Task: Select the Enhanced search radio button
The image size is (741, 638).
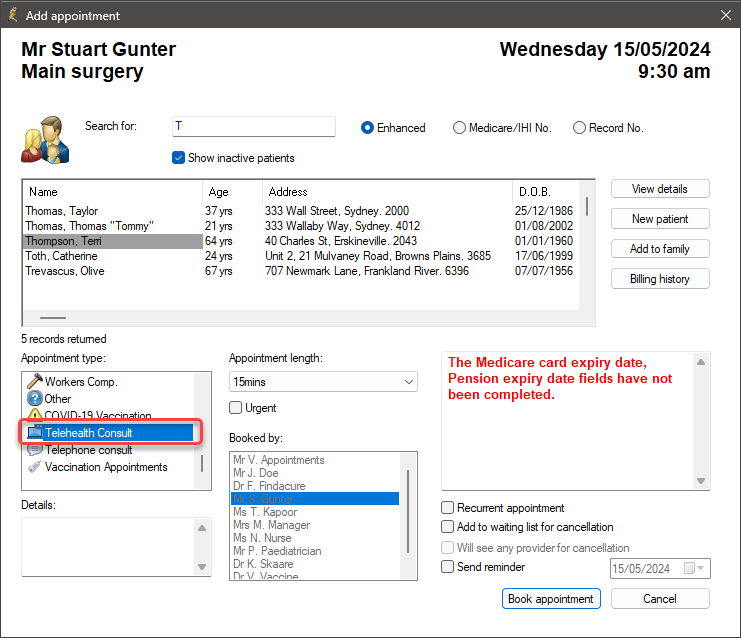Action: click(x=367, y=128)
